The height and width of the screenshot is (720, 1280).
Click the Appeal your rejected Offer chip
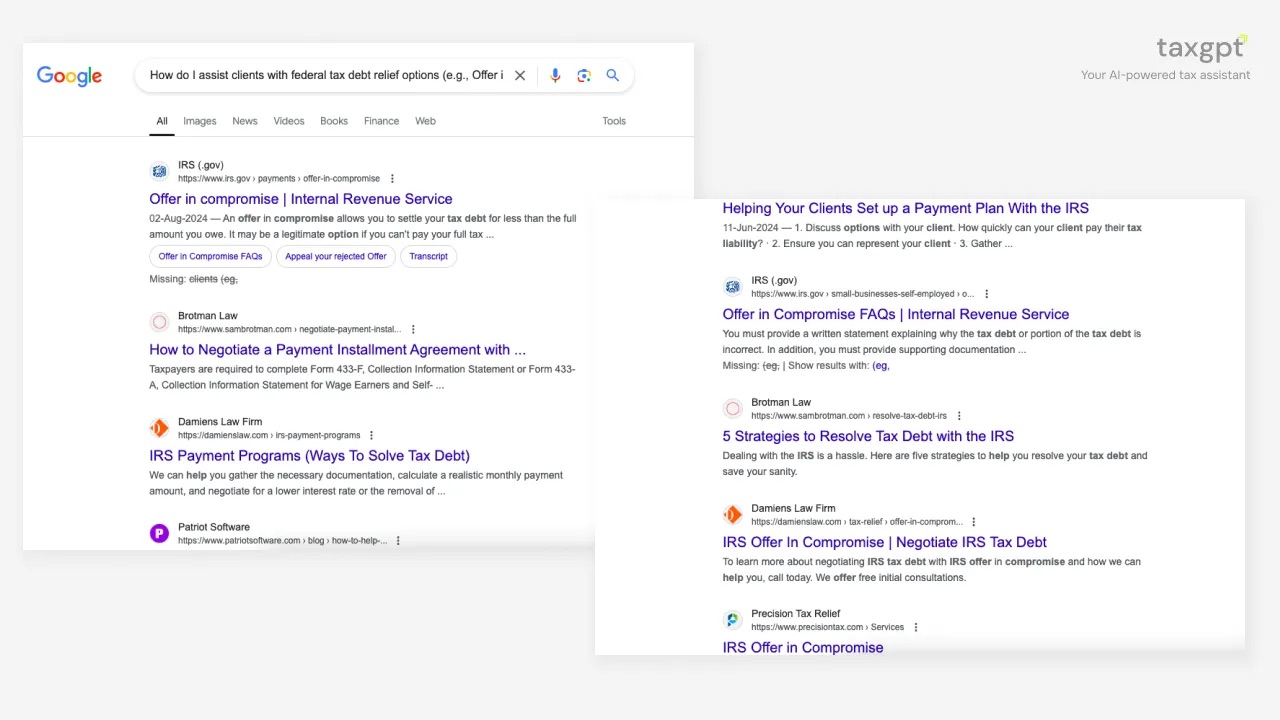pyautogui.click(x=336, y=256)
